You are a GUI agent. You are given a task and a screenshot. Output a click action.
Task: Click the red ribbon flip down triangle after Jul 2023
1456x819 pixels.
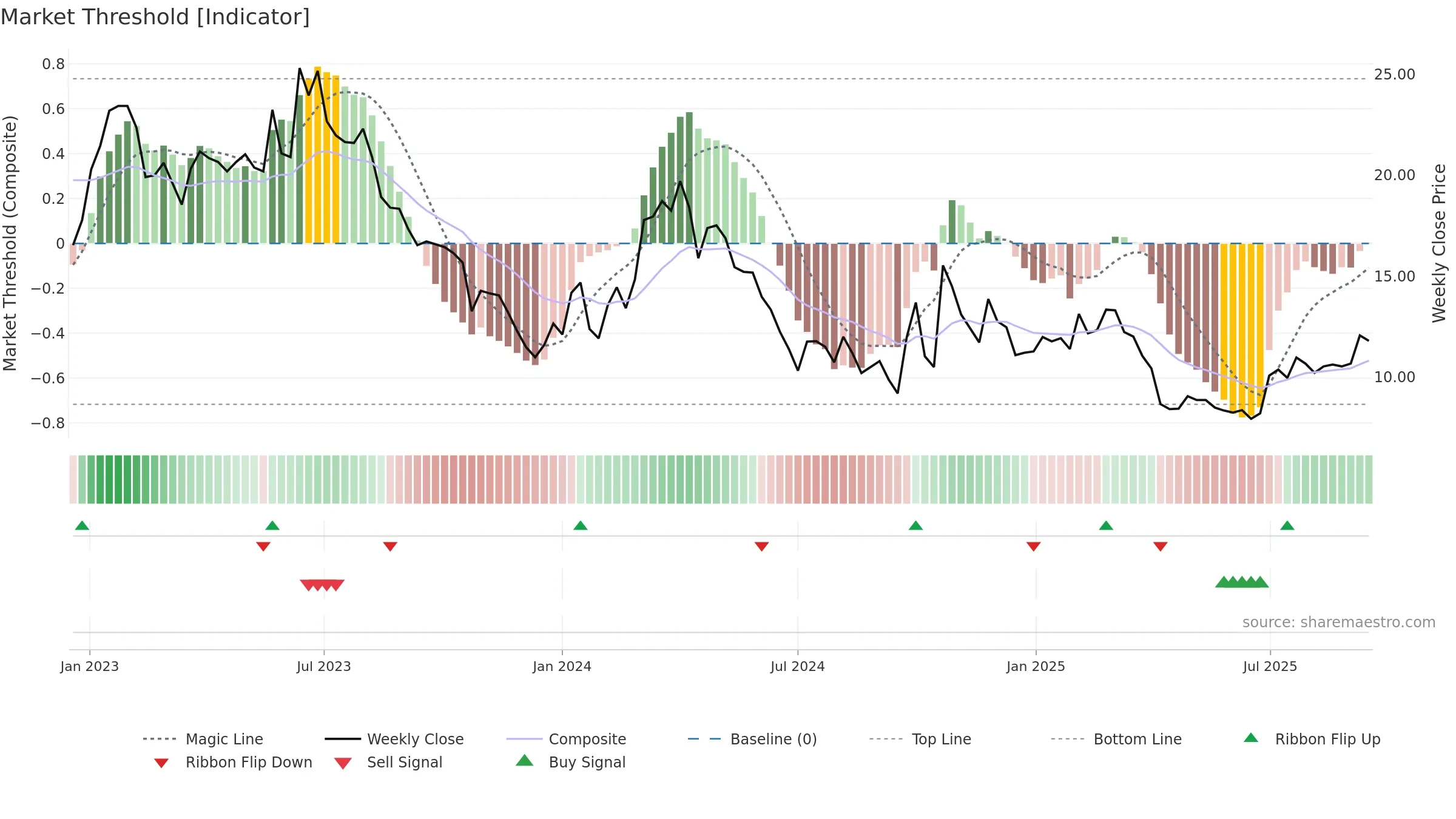(x=390, y=547)
